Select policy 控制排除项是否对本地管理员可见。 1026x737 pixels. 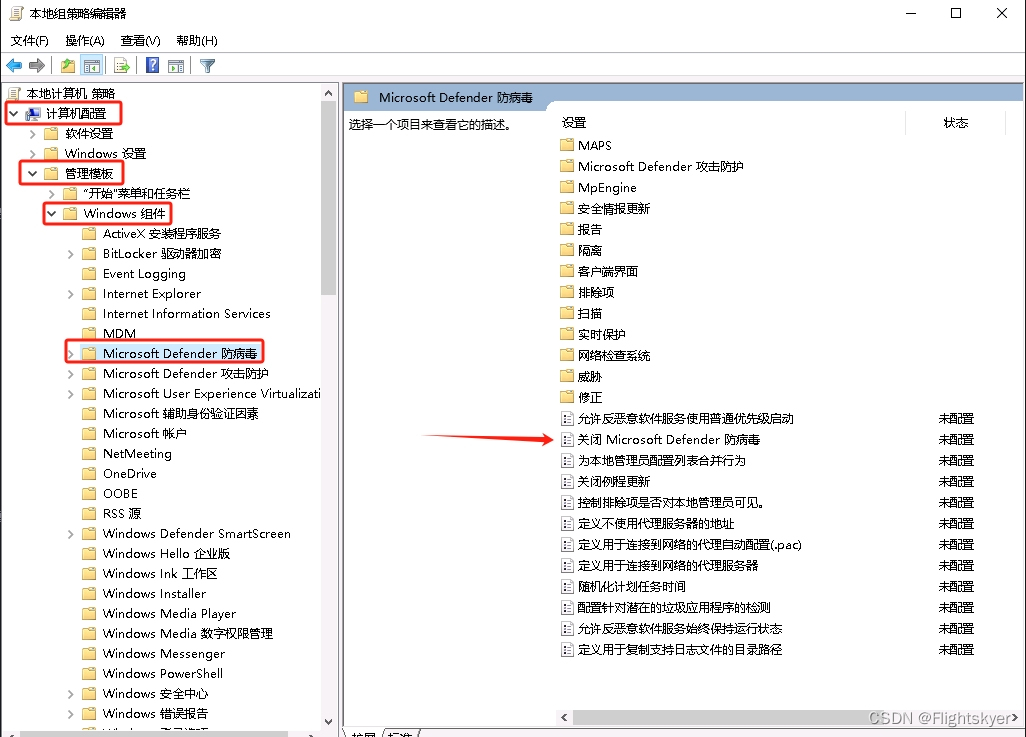point(671,503)
